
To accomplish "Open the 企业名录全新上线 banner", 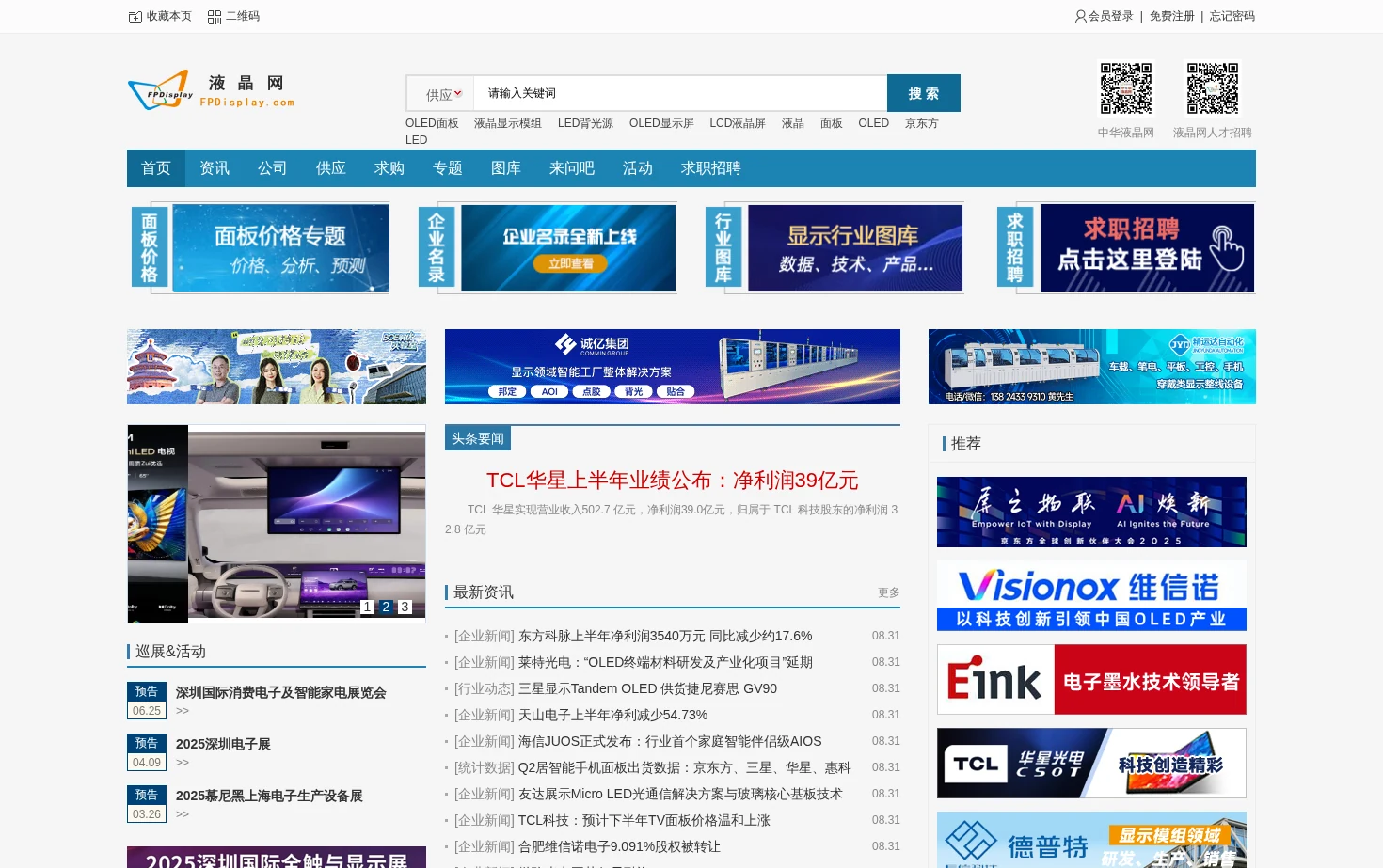I will point(548,248).
